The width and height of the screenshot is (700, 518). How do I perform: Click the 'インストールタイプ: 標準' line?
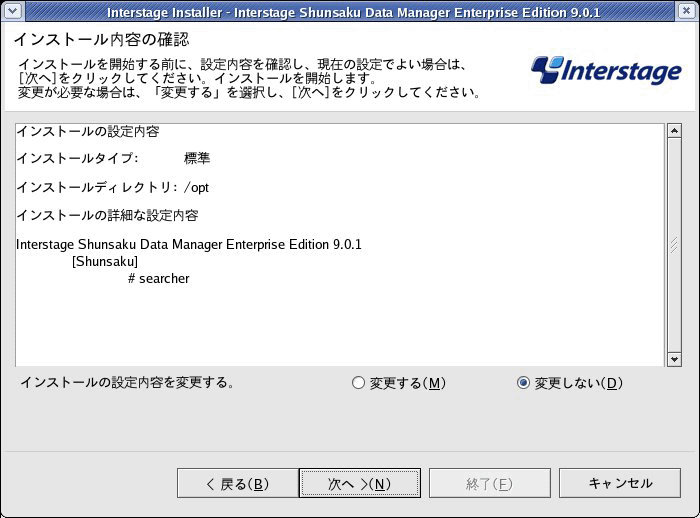tap(113, 158)
